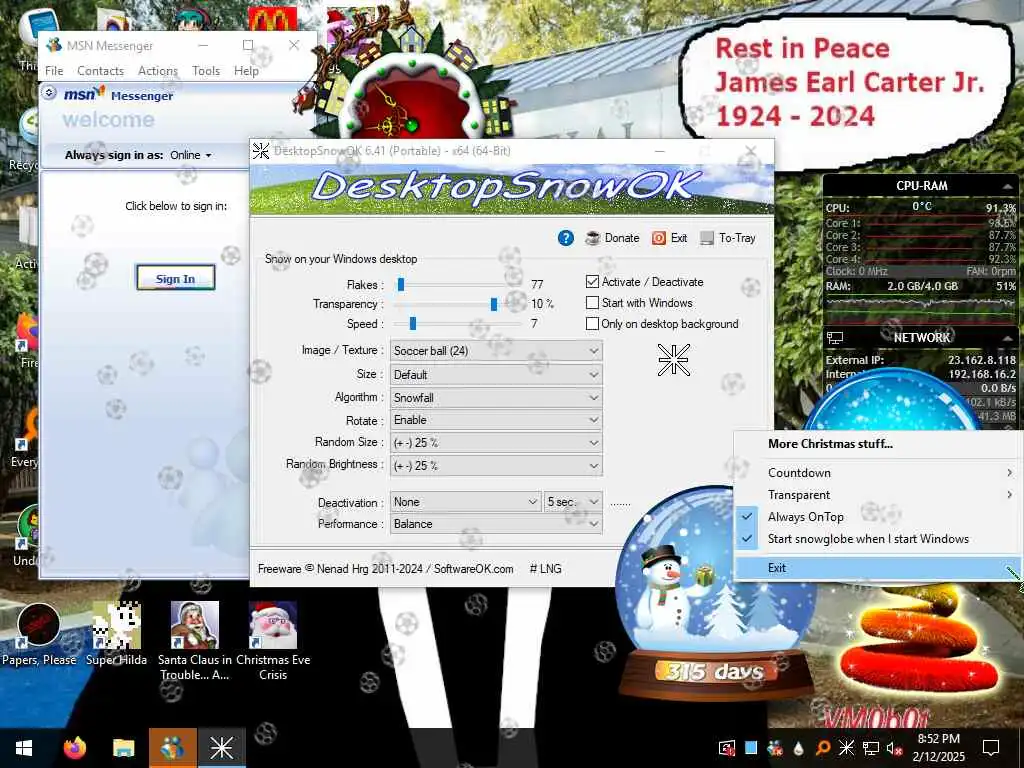Click the # LNG language link
Screen dimensions: 1024x768
click(x=545, y=569)
